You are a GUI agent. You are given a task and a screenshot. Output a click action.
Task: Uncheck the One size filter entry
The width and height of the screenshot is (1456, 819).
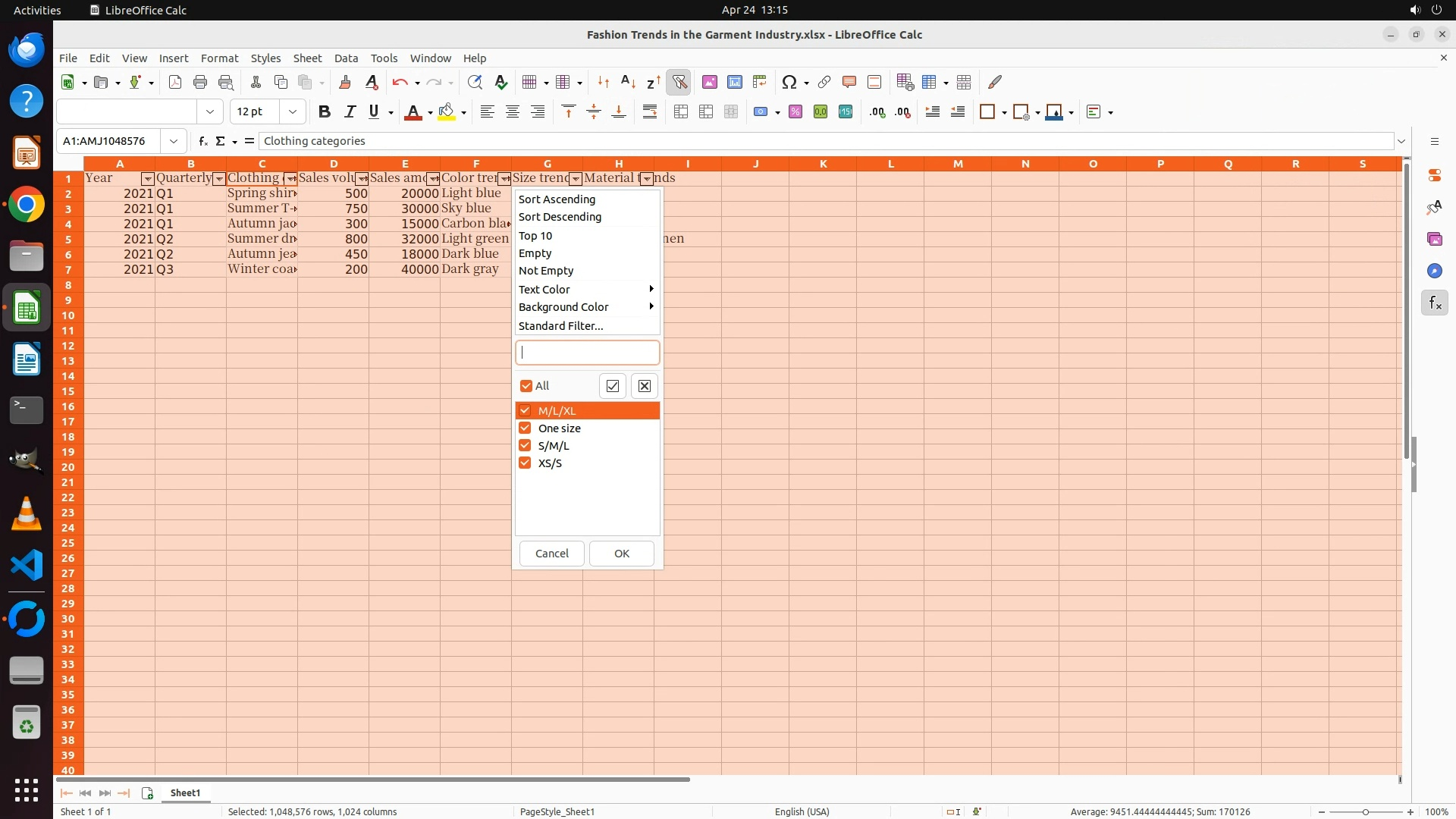click(x=525, y=428)
